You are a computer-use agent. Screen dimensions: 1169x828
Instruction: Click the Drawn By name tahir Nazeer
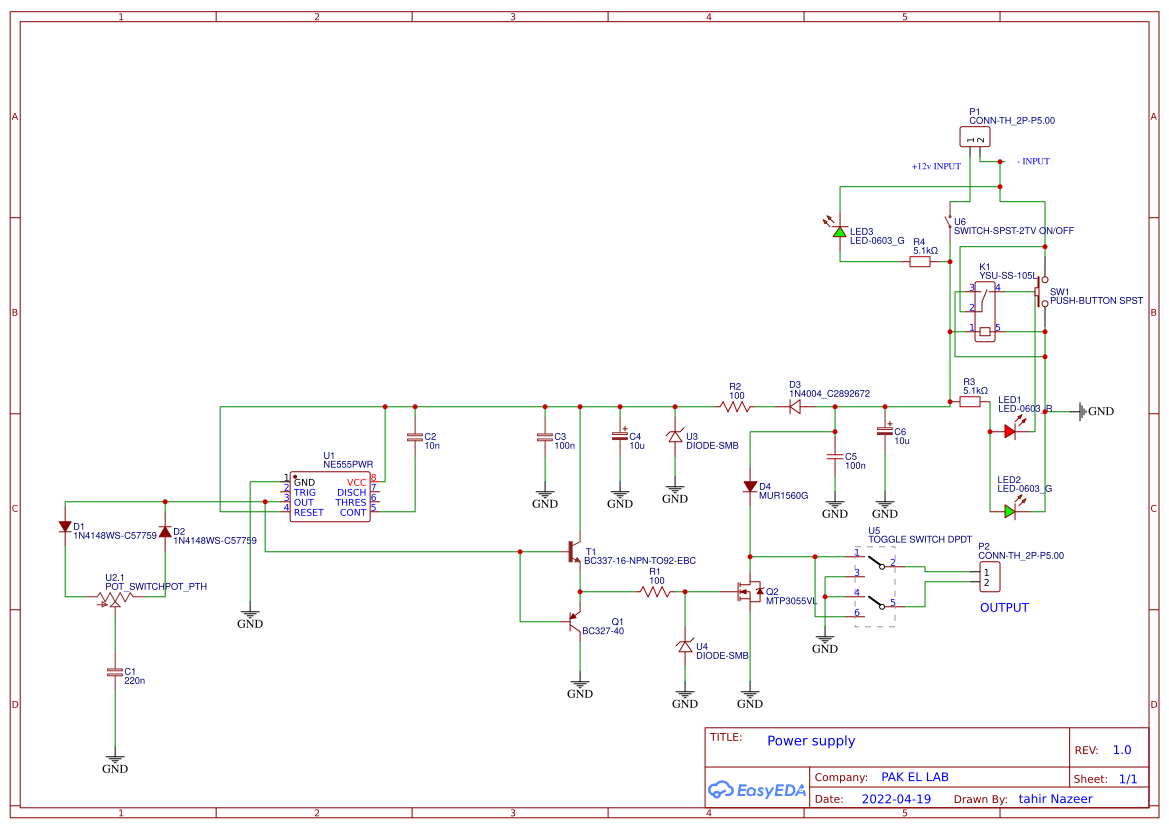1055,799
